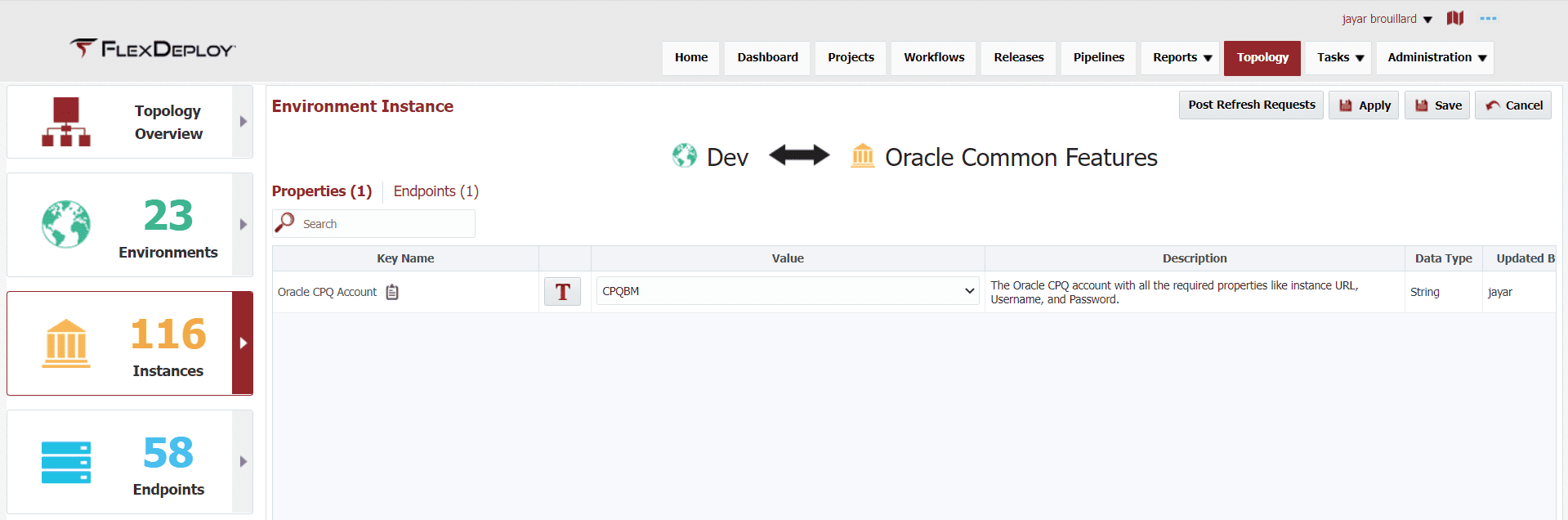Sort by the Value column header
The width and height of the screenshot is (1568, 520).
[788, 258]
